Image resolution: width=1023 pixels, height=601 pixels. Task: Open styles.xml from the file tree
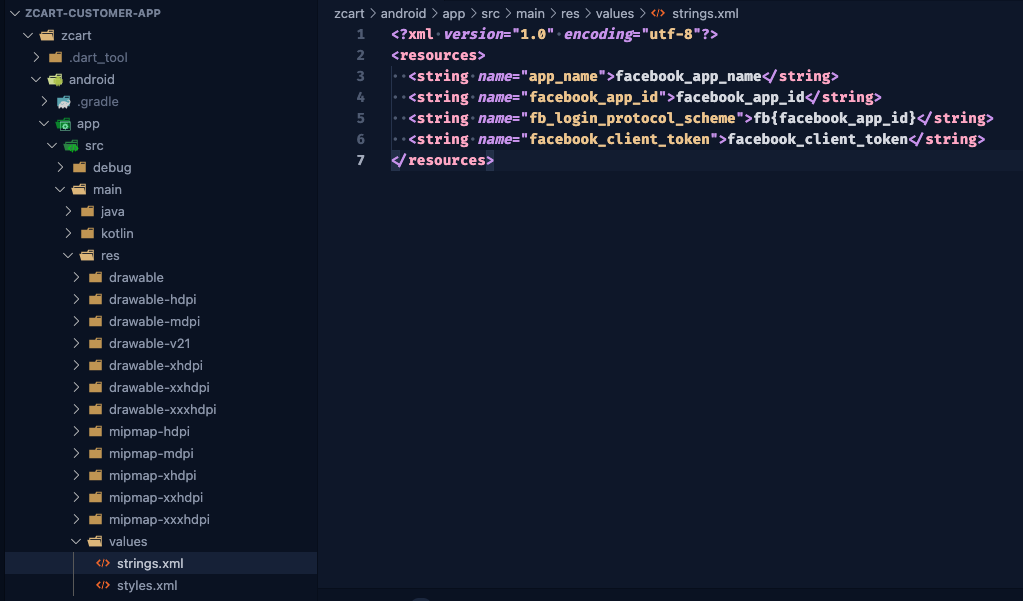[146, 586]
